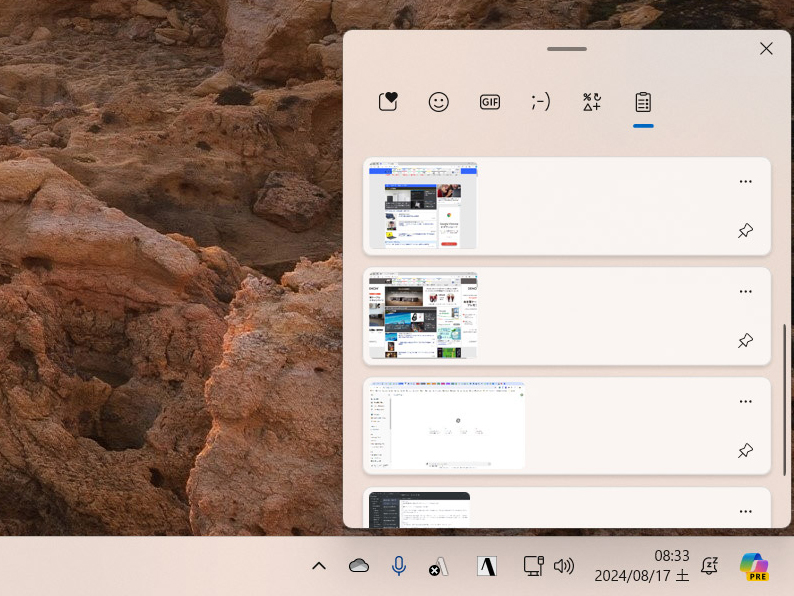The height and width of the screenshot is (596, 794).
Task: Open the recently used (heart) tab
Action: tap(388, 102)
